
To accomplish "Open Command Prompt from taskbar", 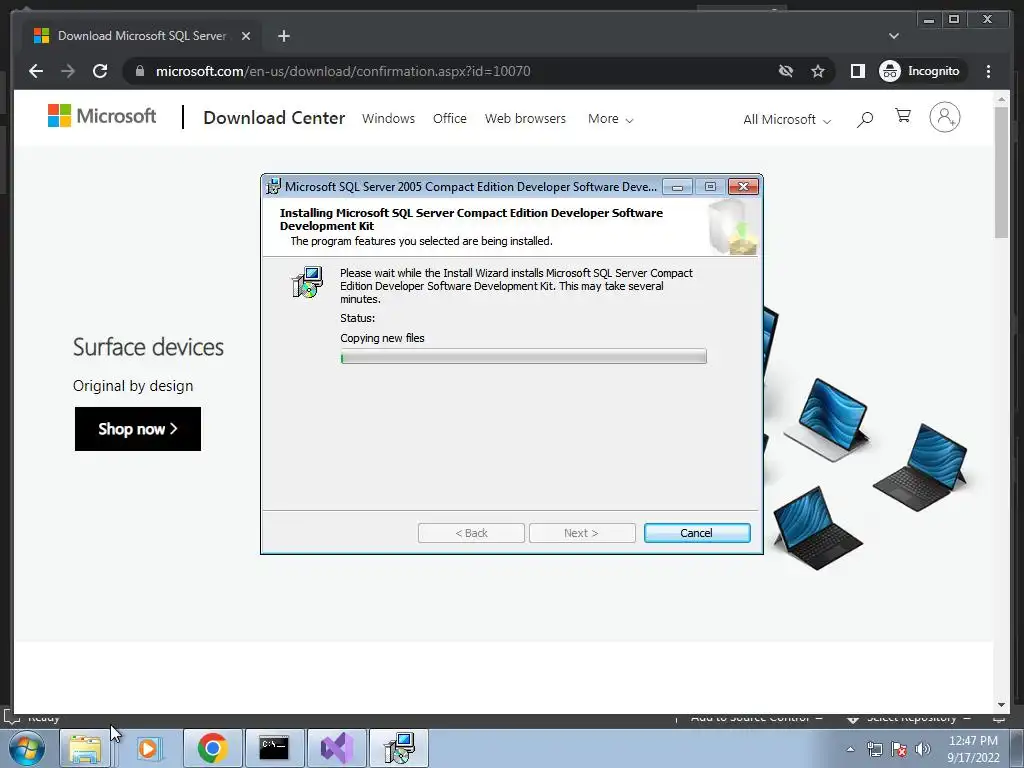I will pos(274,748).
